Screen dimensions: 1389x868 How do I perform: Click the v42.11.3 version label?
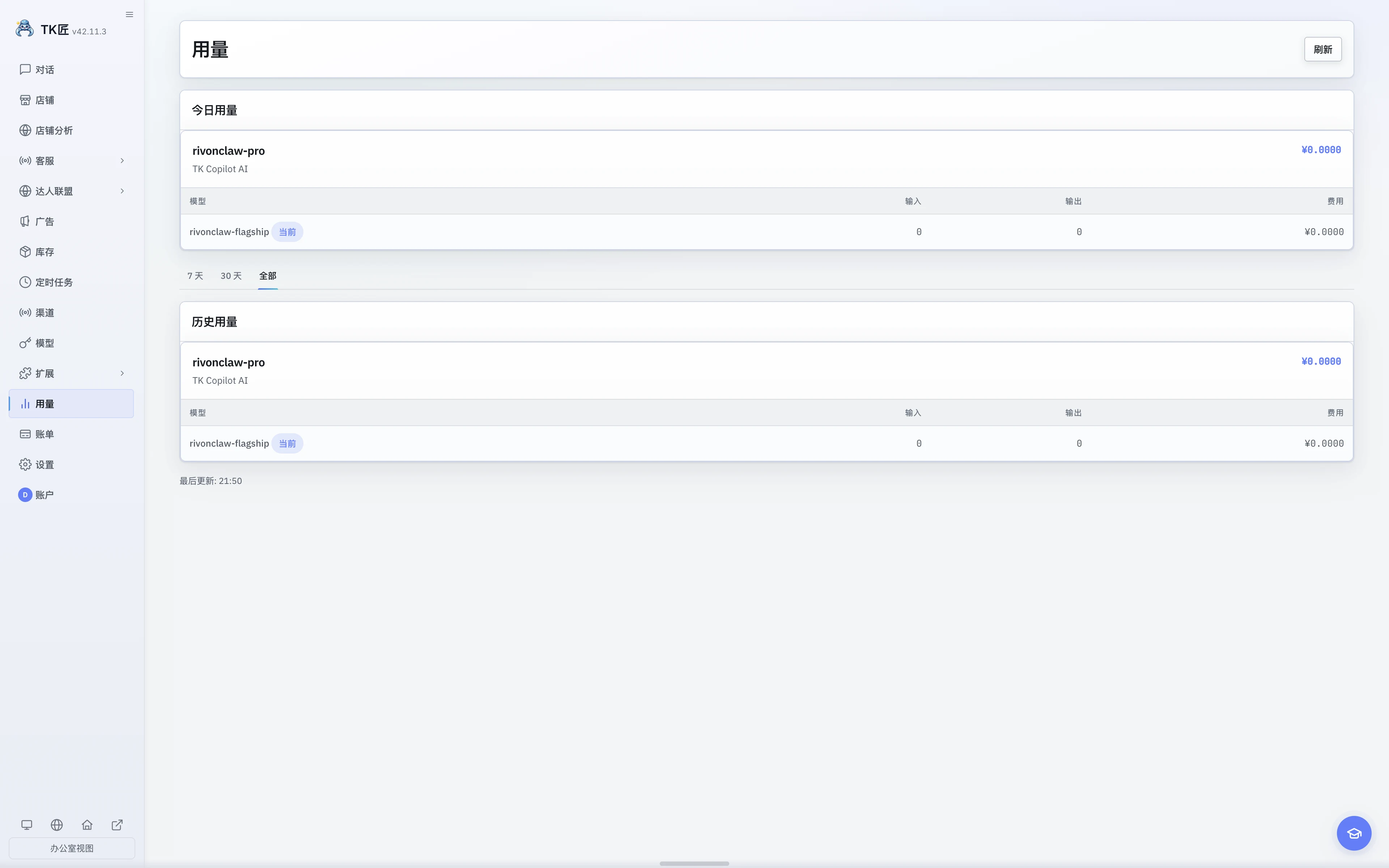pos(89,31)
